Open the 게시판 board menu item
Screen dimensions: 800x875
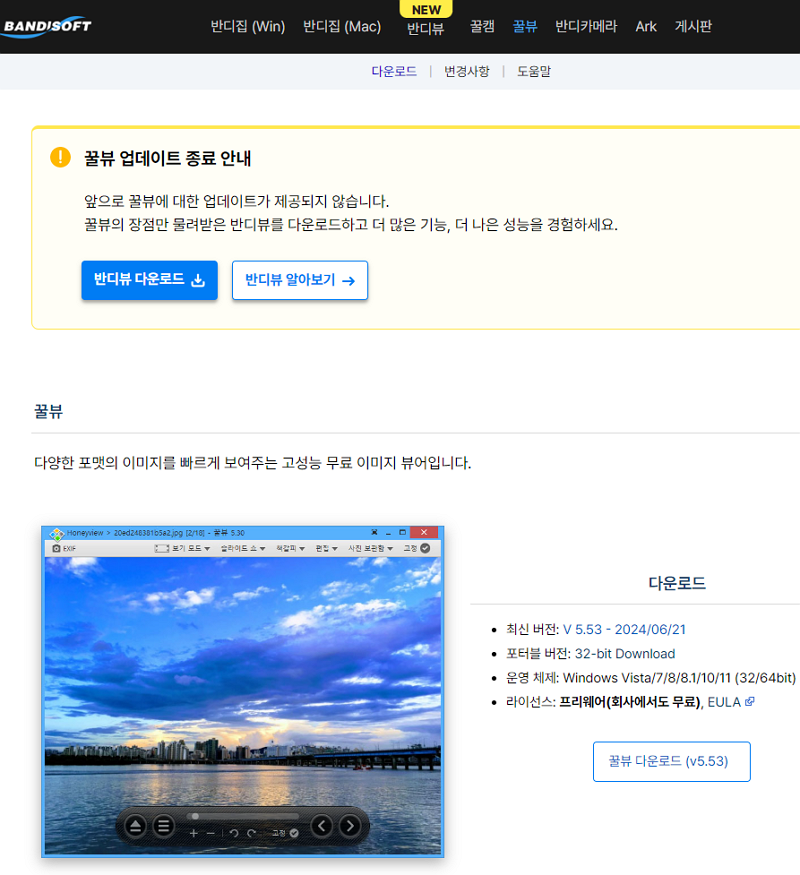[693, 26]
